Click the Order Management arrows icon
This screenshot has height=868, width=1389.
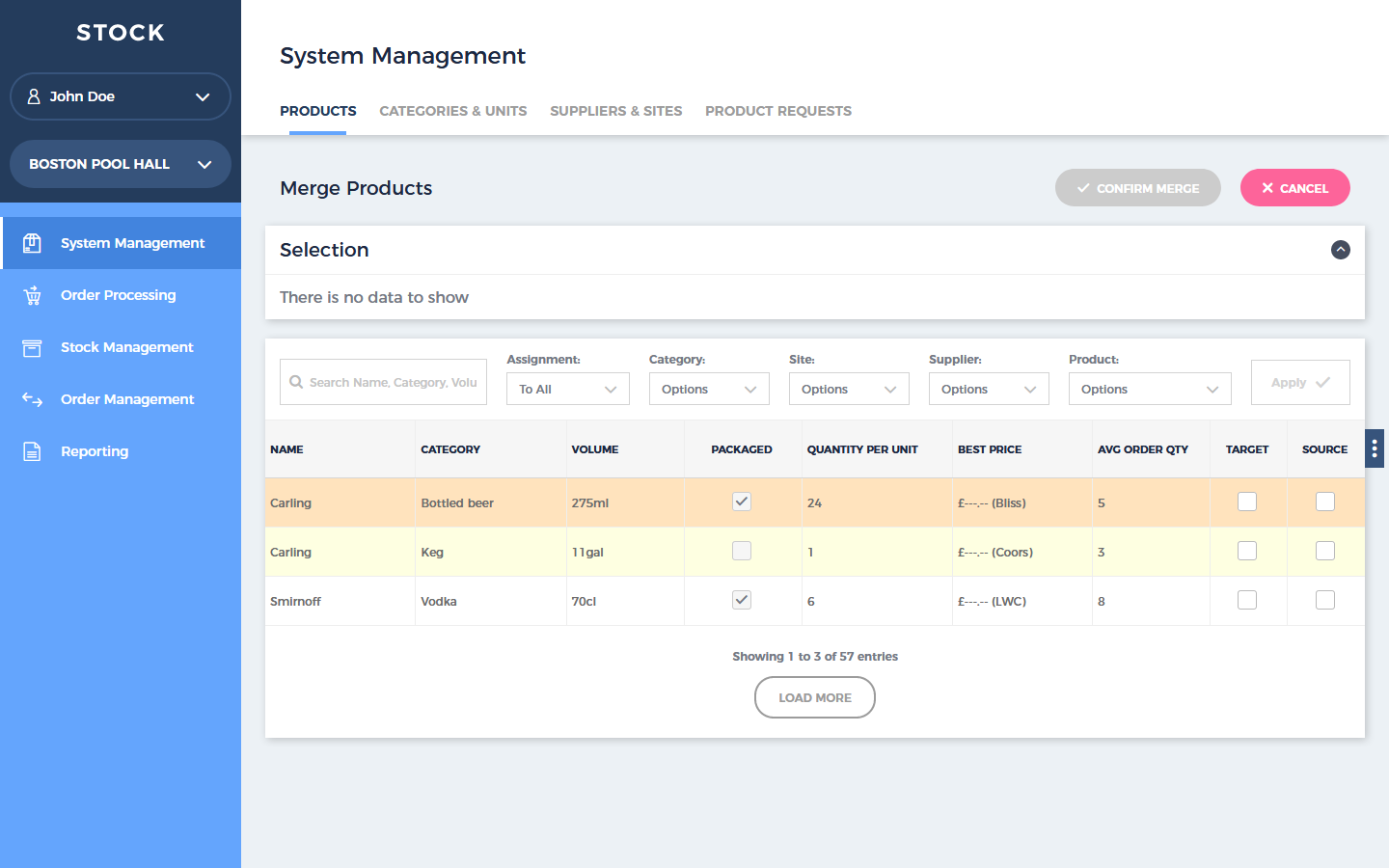click(32, 399)
